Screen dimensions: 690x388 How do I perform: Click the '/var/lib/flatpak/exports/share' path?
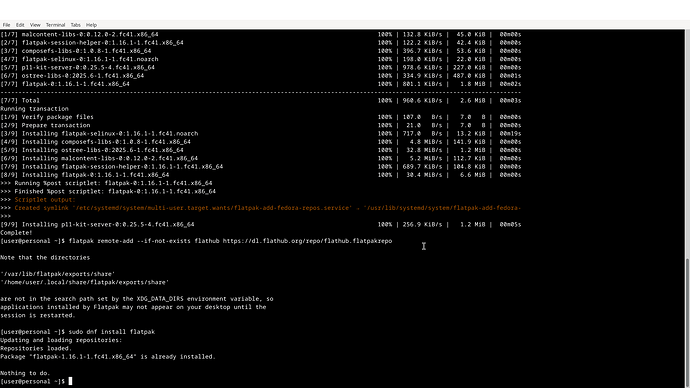click(x=58, y=274)
